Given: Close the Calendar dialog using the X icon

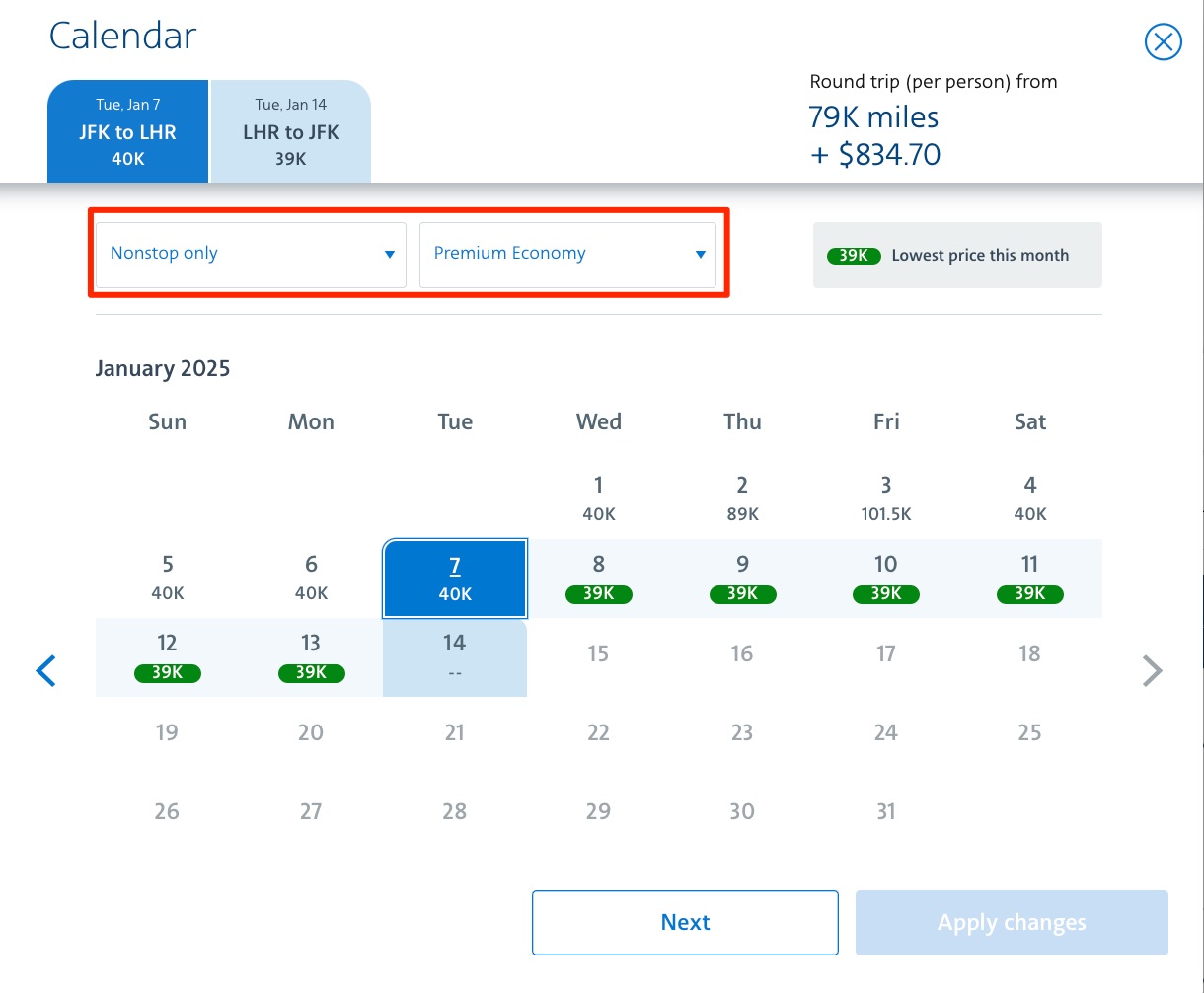Looking at the screenshot, I should [1163, 41].
